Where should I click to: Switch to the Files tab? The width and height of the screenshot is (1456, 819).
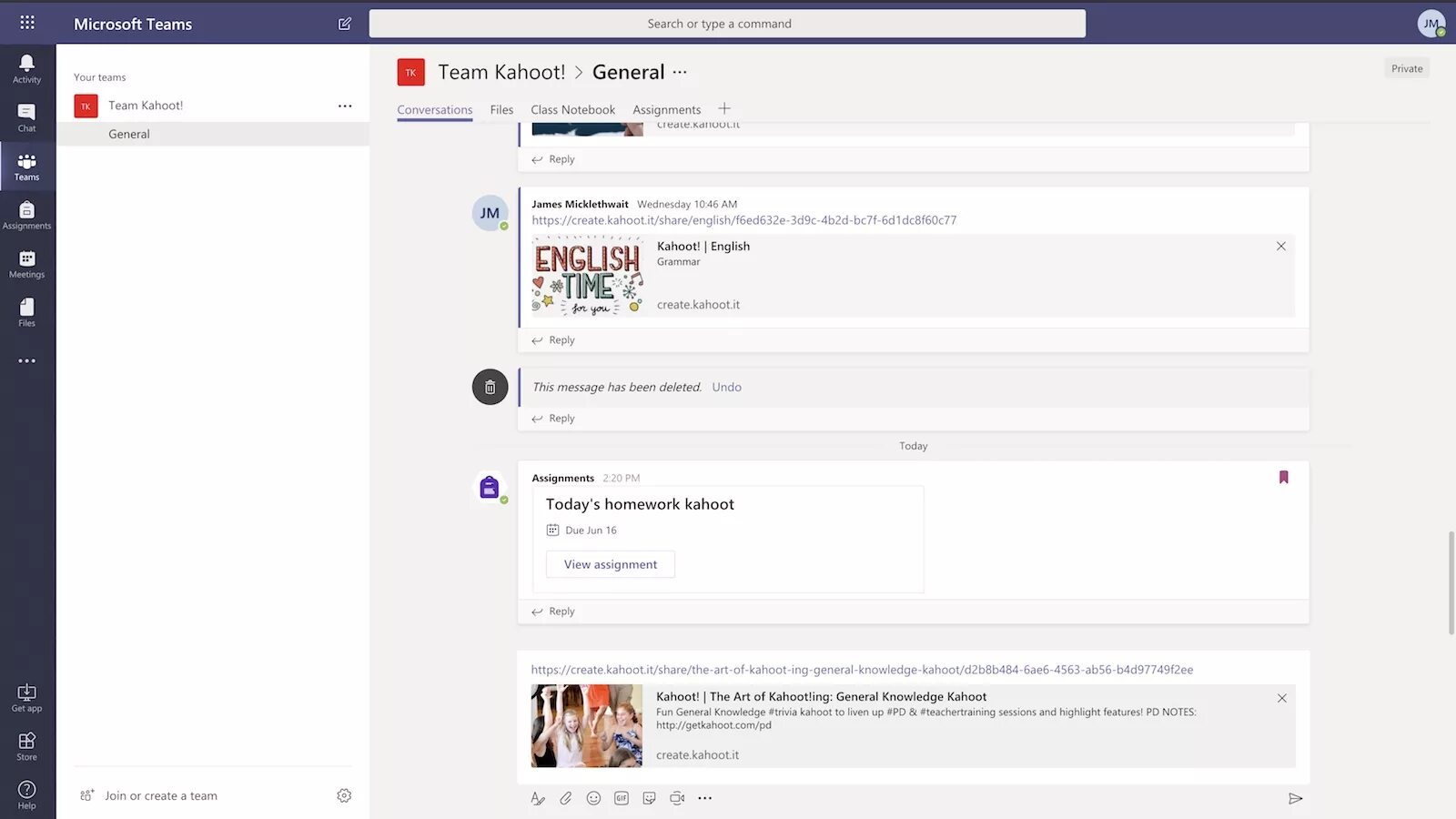pos(501,110)
